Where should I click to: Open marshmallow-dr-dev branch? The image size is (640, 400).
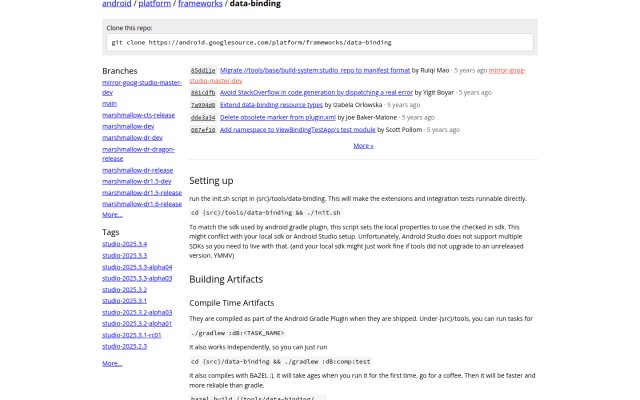point(132,138)
